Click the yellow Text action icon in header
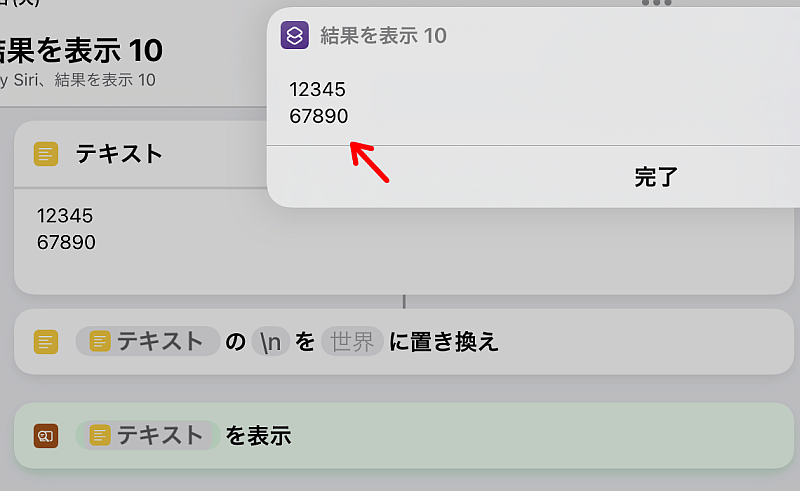The width and height of the screenshot is (800, 491). click(x=46, y=154)
